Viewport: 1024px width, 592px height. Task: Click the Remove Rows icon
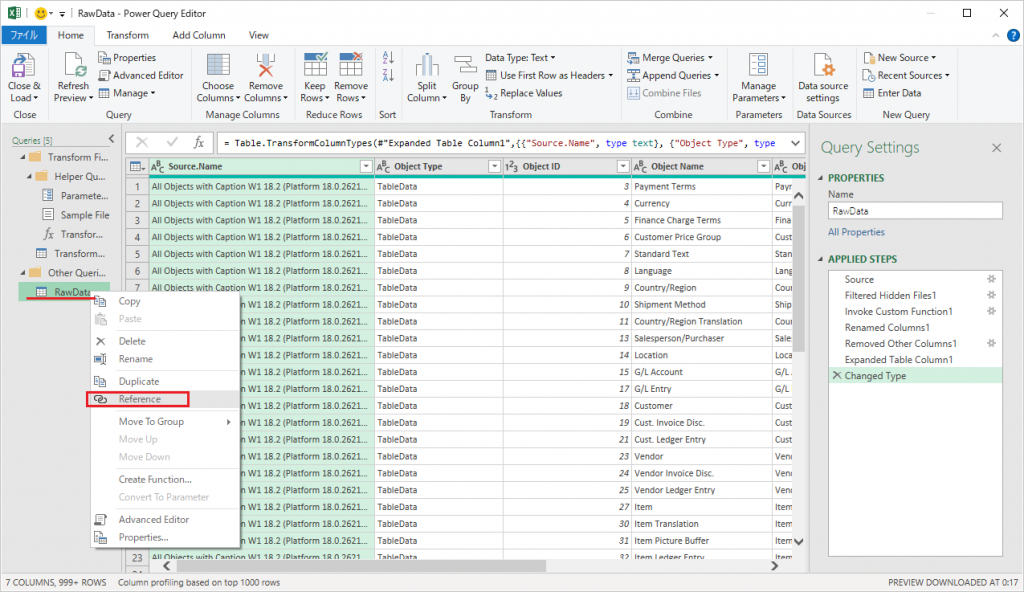(x=351, y=66)
